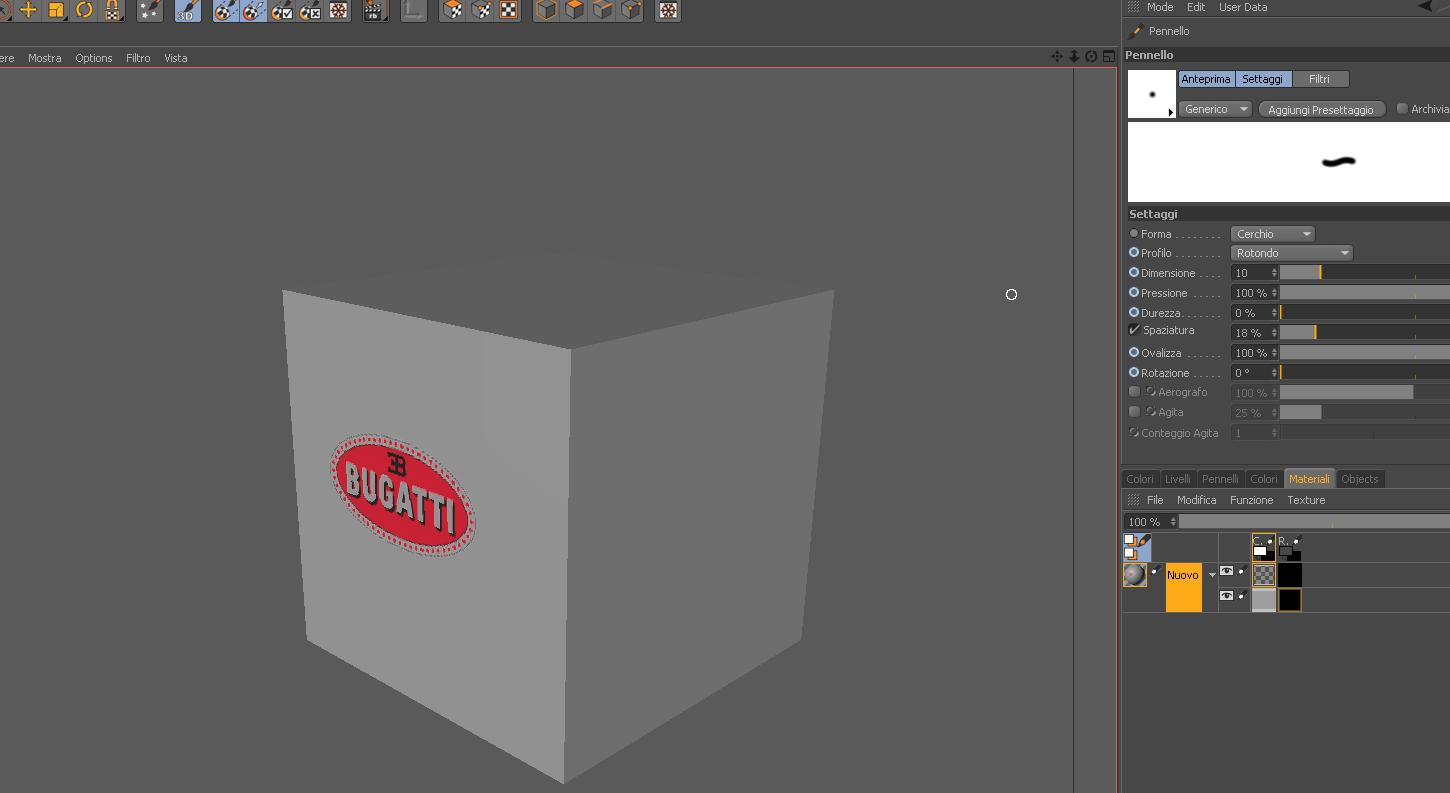The width and height of the screenshot is (1450, 793).
Task: Click the discard projection X icon
Action: pos(310,10)
